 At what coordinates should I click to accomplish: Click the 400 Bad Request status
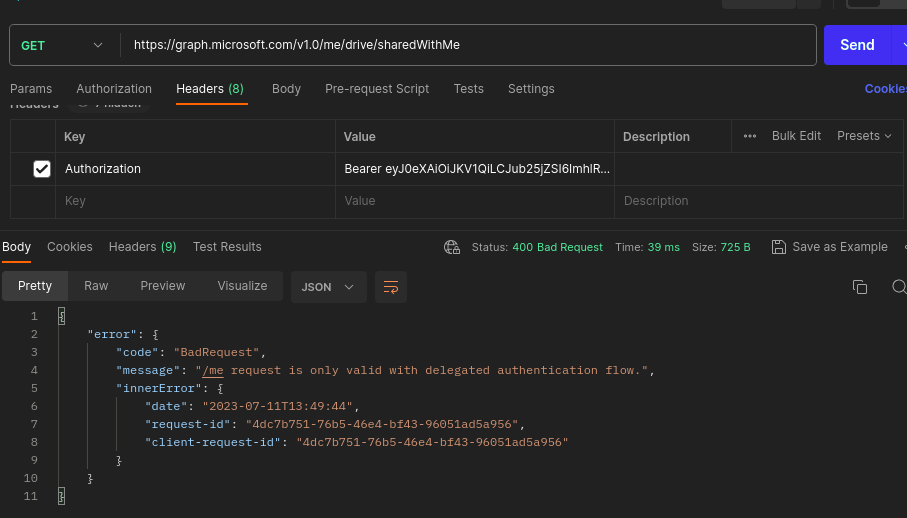click(558, 247)
